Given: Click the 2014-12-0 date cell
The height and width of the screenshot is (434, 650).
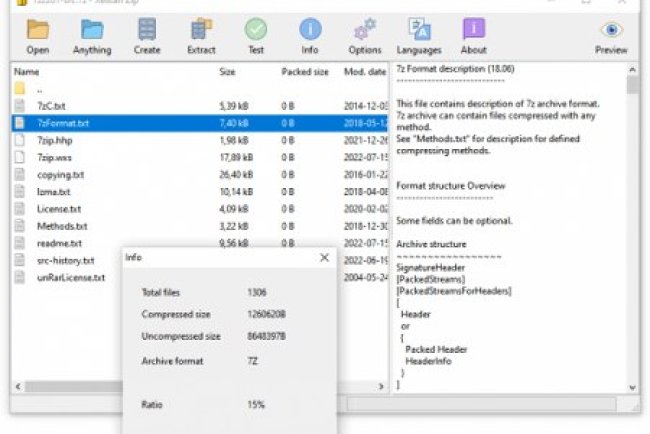Looking at the screenshot, I should 366,106.
